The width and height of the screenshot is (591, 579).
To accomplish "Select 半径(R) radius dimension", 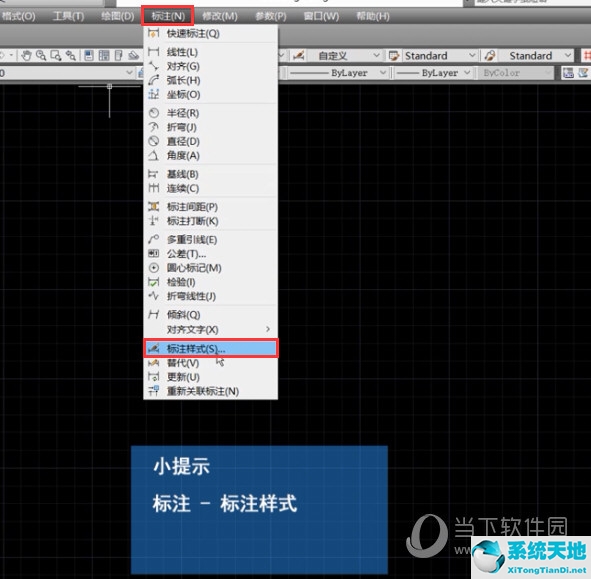I will pos(211,113).
